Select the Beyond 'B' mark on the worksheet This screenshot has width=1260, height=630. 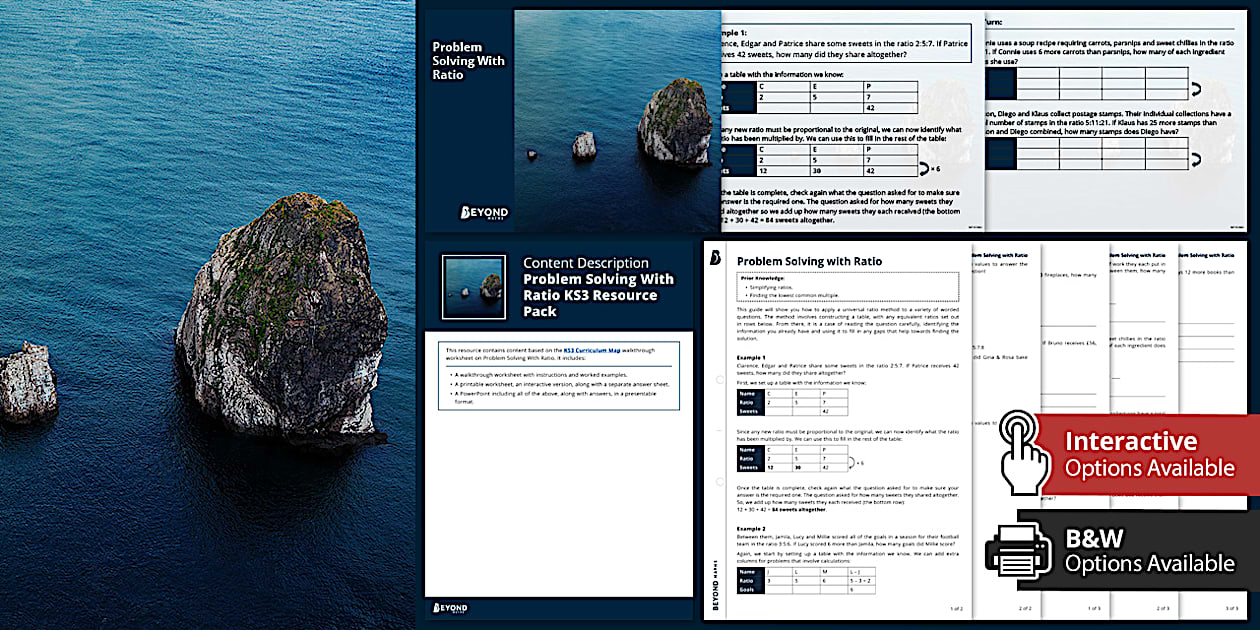[714, 258]
